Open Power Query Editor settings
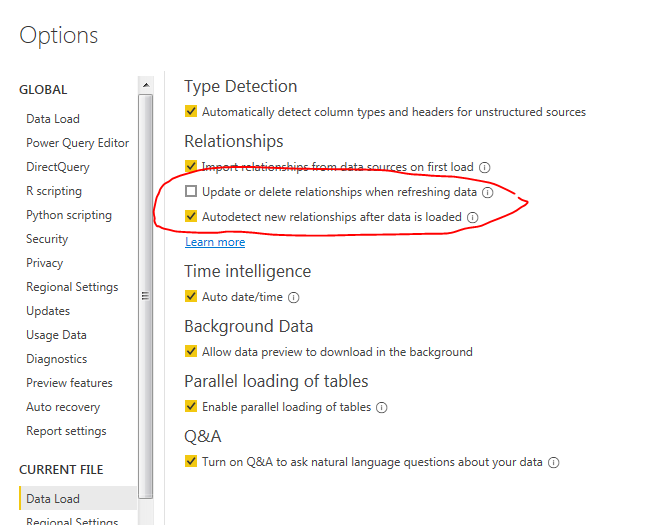This screenshot has width=667, height=525. [x=77, y=143]
